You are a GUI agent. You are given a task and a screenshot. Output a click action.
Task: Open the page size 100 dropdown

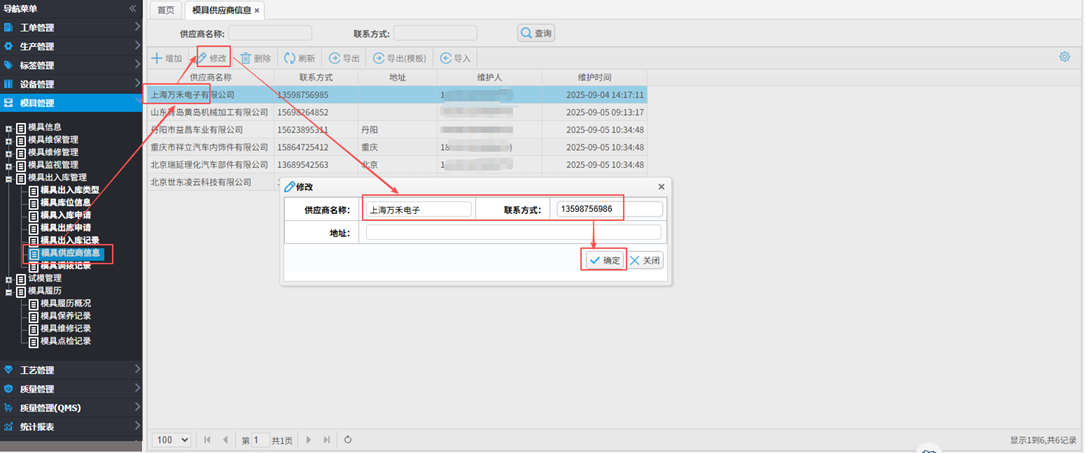coord(173,439)
